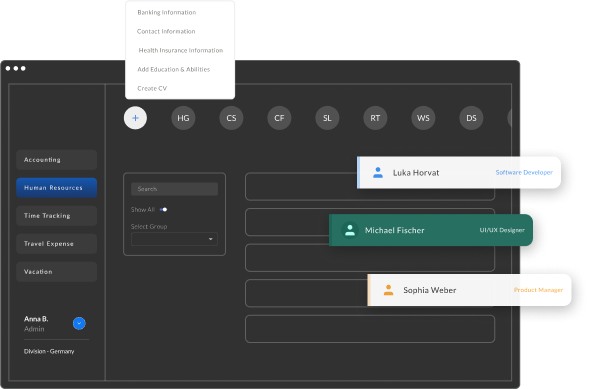Open the Human Resources section
The height and width of the screenshot is (389, 589).
pyautogui.click(x=57, y=188)
